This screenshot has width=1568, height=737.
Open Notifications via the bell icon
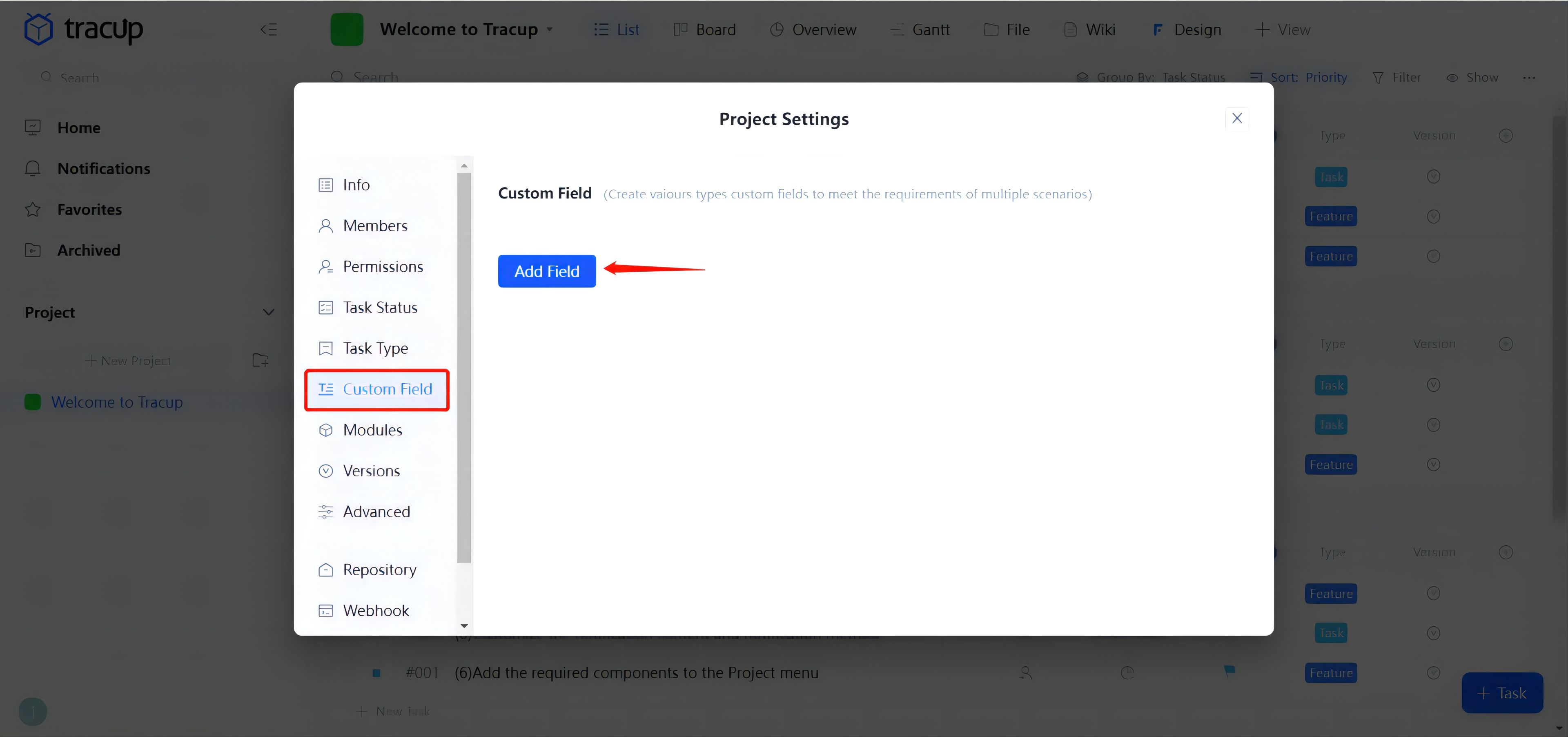[33, 169]
